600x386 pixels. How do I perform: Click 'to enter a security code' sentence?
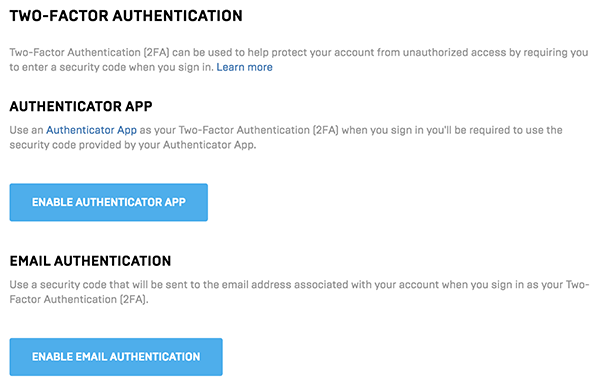point(67,67)
